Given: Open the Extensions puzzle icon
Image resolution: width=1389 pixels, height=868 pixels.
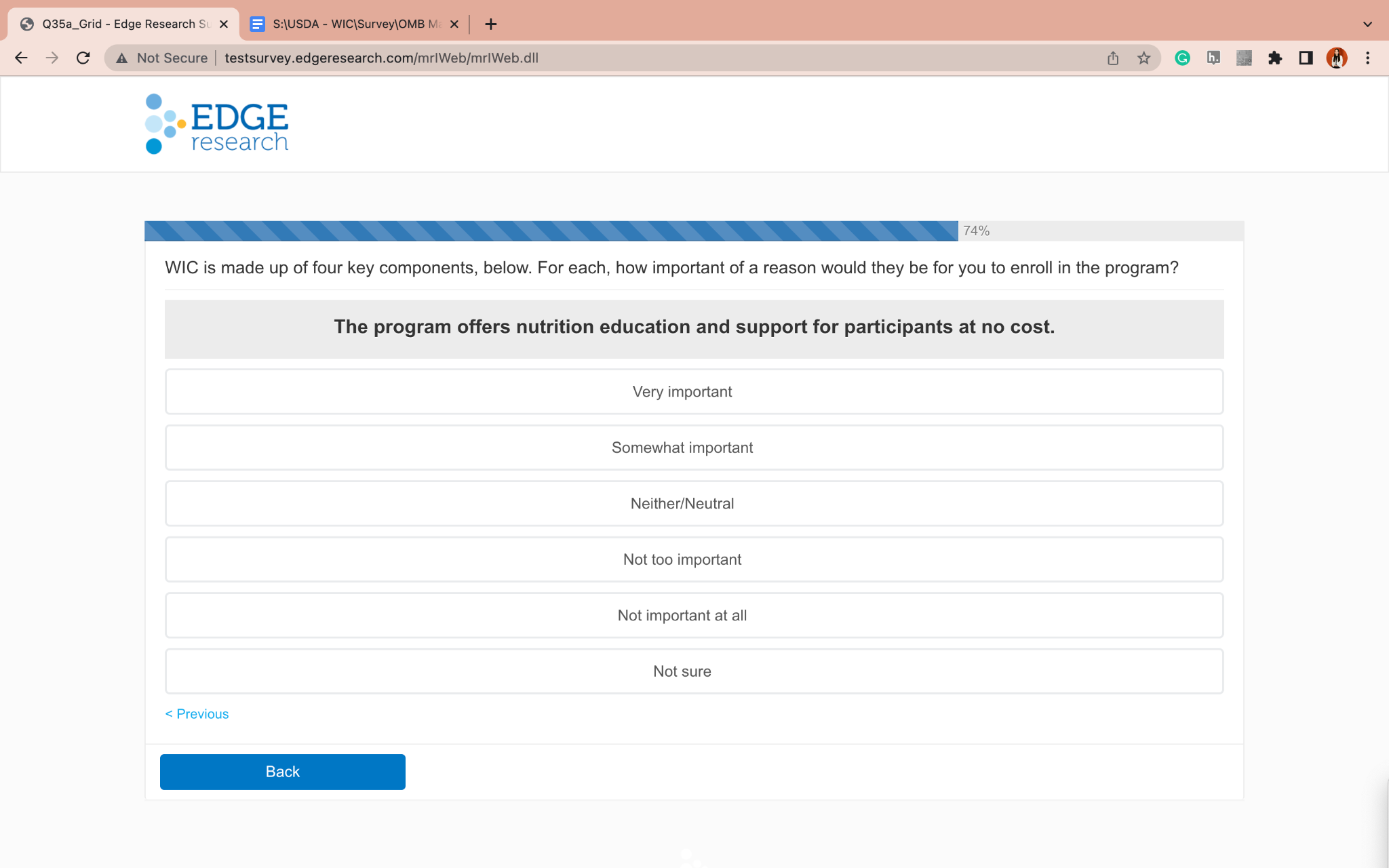Looking at the screenshot, I should (1275, 58).
